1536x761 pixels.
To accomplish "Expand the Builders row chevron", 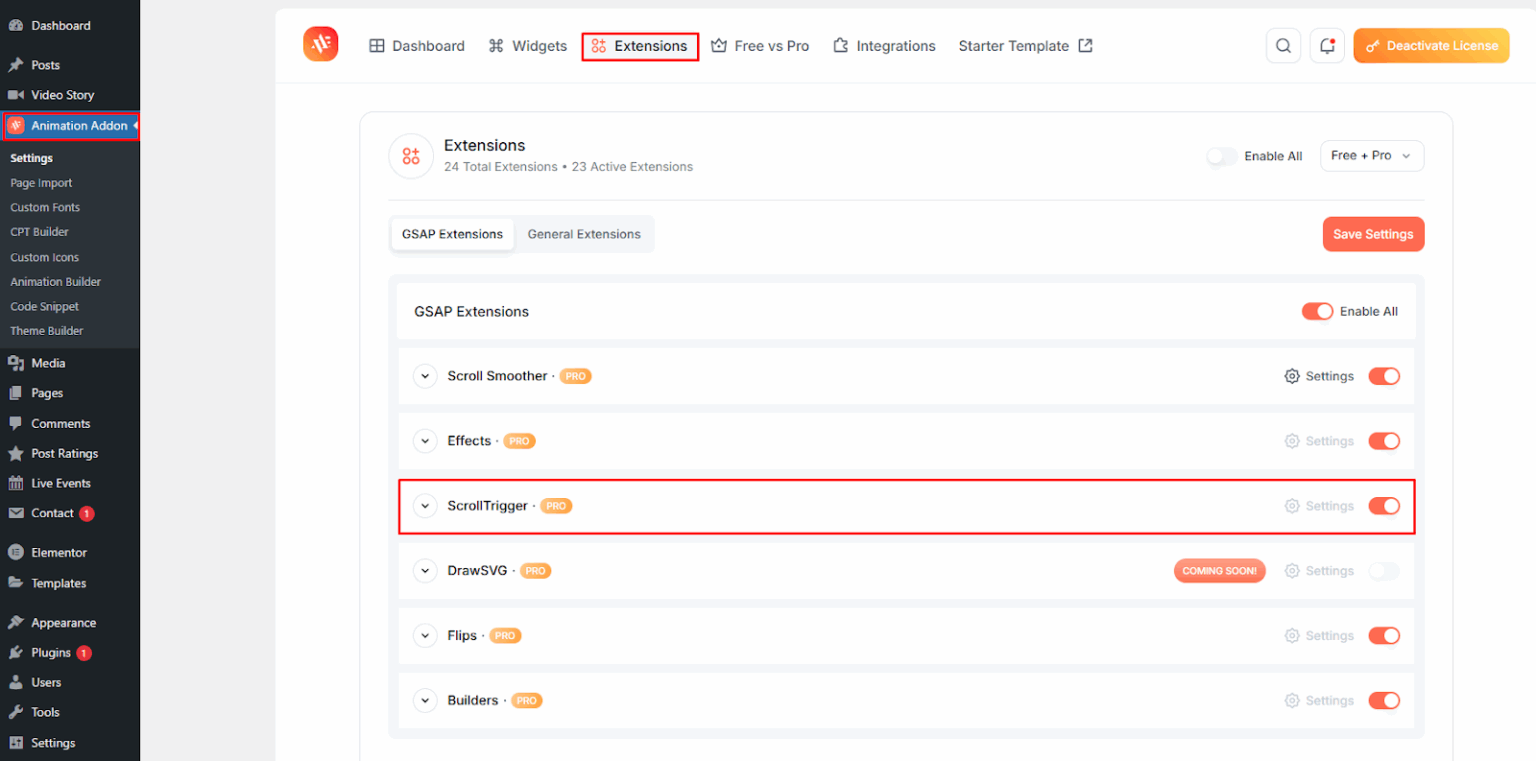I will pos(426,700).
